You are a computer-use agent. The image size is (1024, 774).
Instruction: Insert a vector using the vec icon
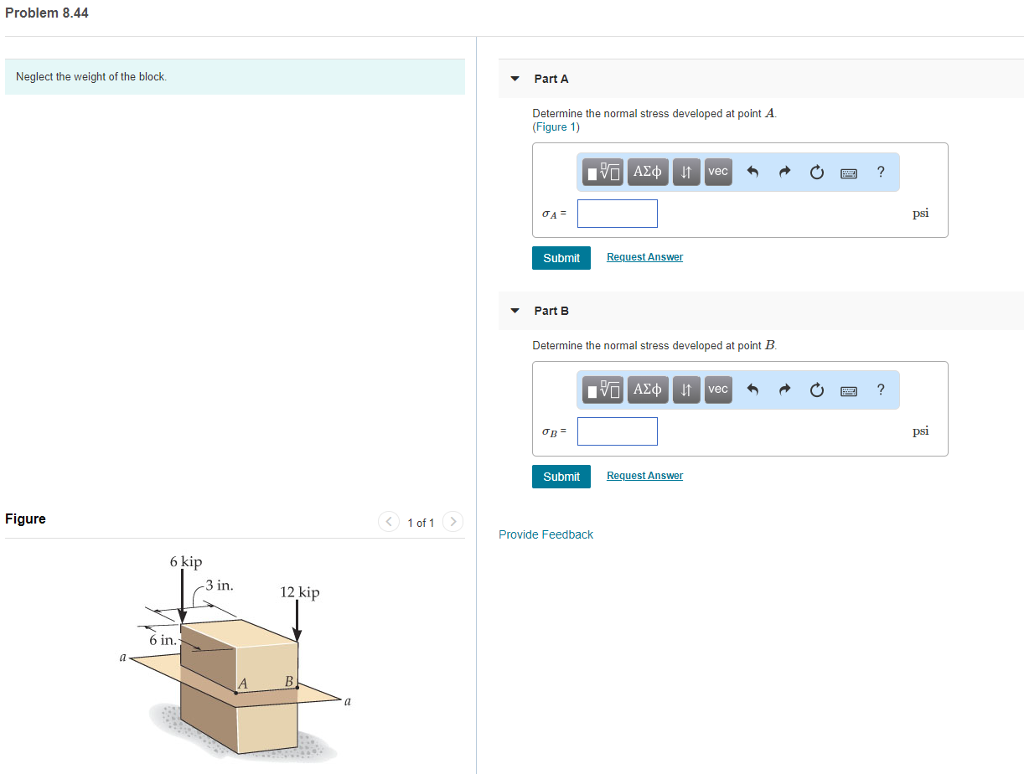click(717, 171)
